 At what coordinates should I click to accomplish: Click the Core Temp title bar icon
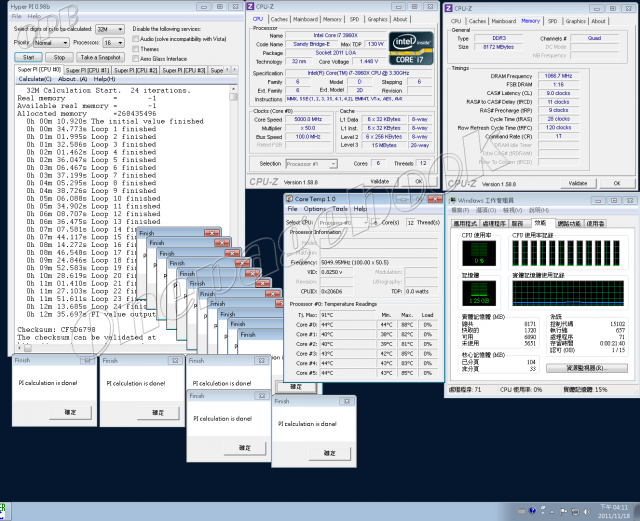pos(289,199)
